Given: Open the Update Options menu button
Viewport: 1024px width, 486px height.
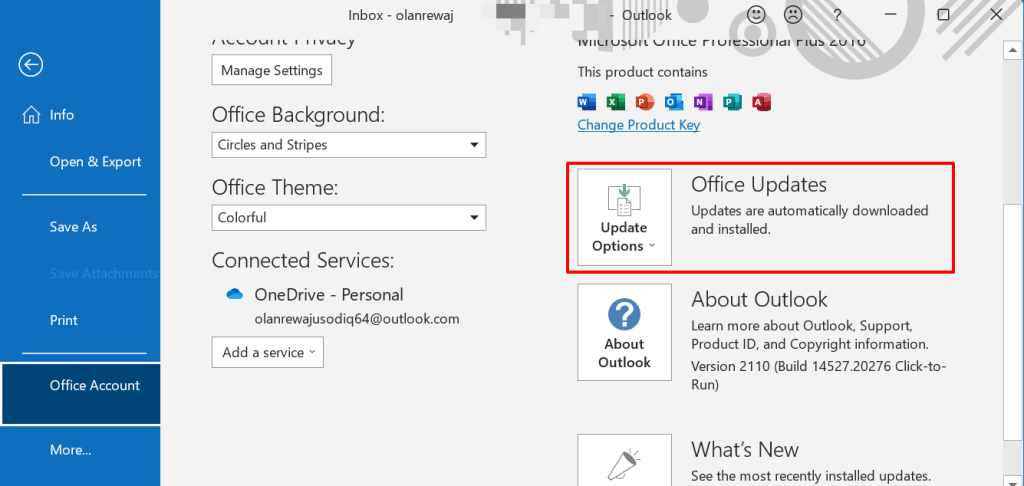Looking at the screenshot, I should (624, 217).
